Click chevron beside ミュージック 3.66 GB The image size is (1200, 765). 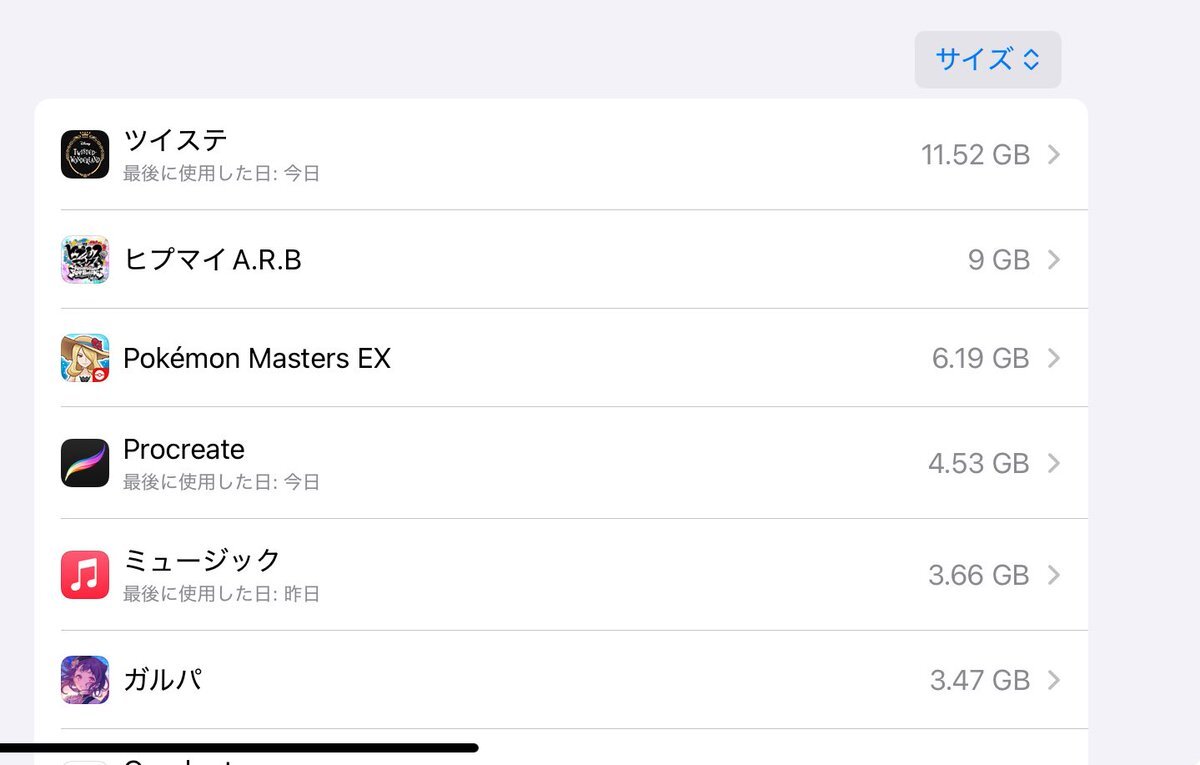(1053, 575)
